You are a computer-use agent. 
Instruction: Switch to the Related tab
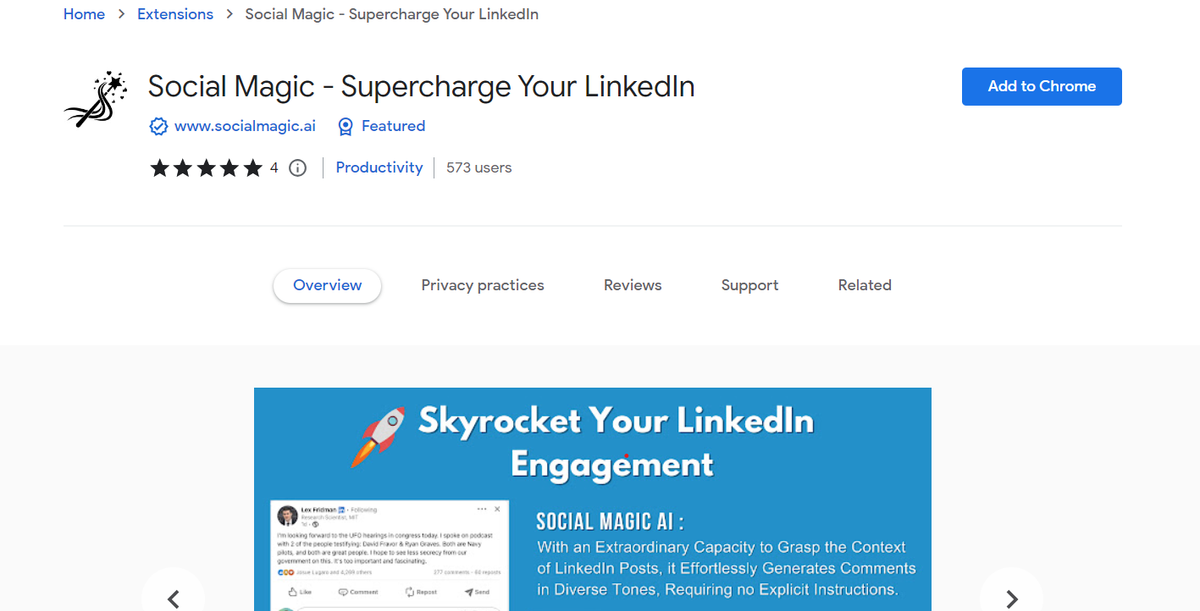(865, 285)
